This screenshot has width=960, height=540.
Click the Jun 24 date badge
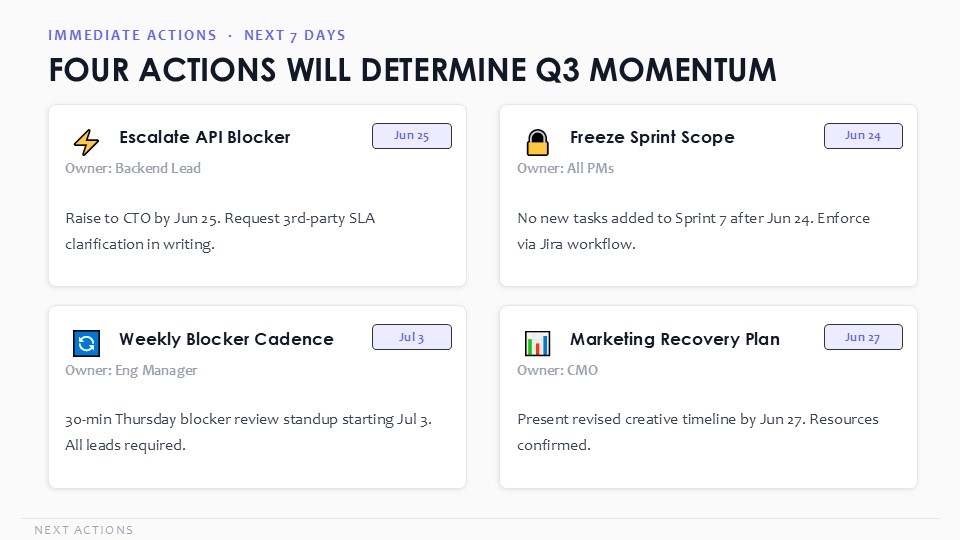pyautogui.click(x=863, y=136)
